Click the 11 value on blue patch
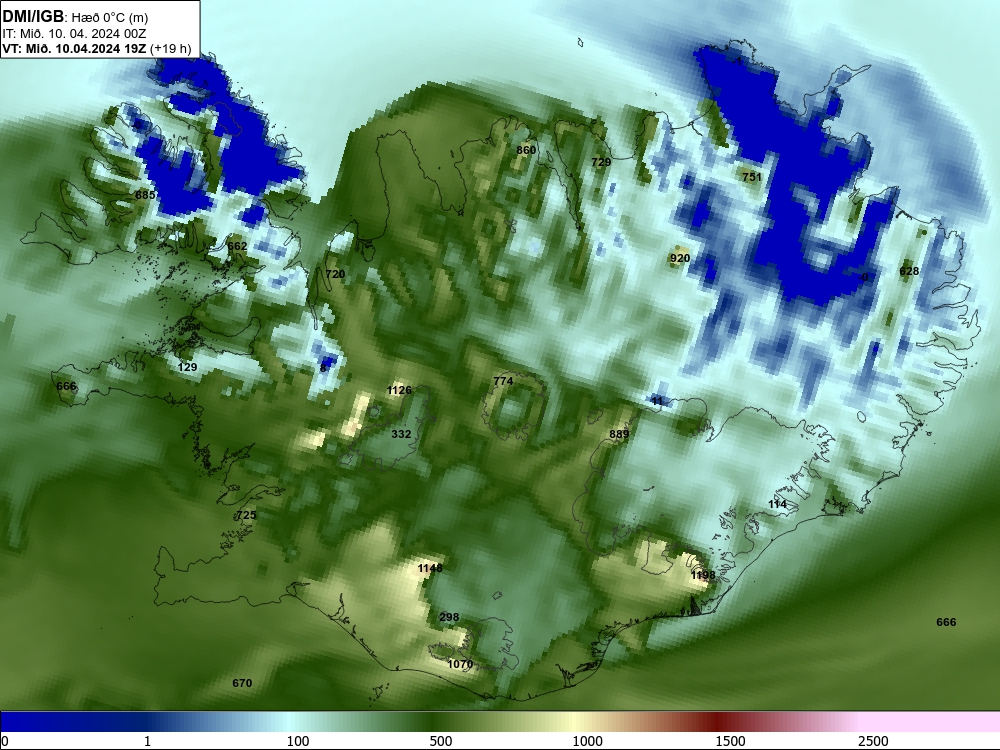 tap(658, 401)
